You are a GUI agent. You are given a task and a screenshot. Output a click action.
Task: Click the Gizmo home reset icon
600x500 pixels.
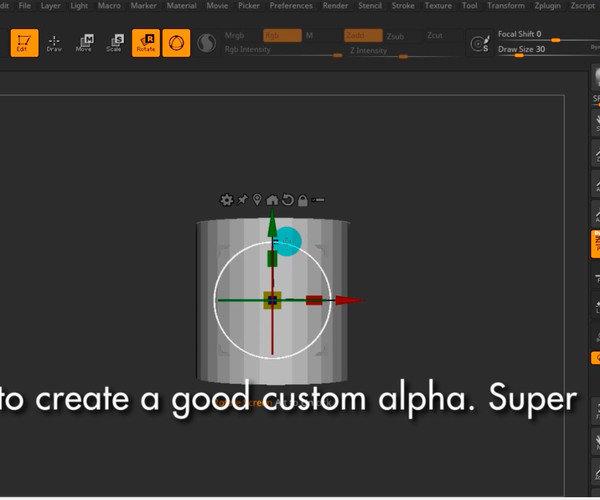tap(272, 200)
